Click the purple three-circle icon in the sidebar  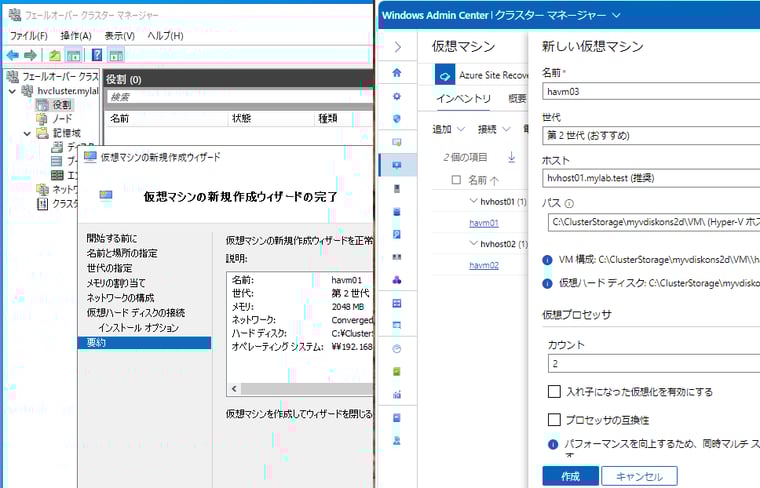397,280
